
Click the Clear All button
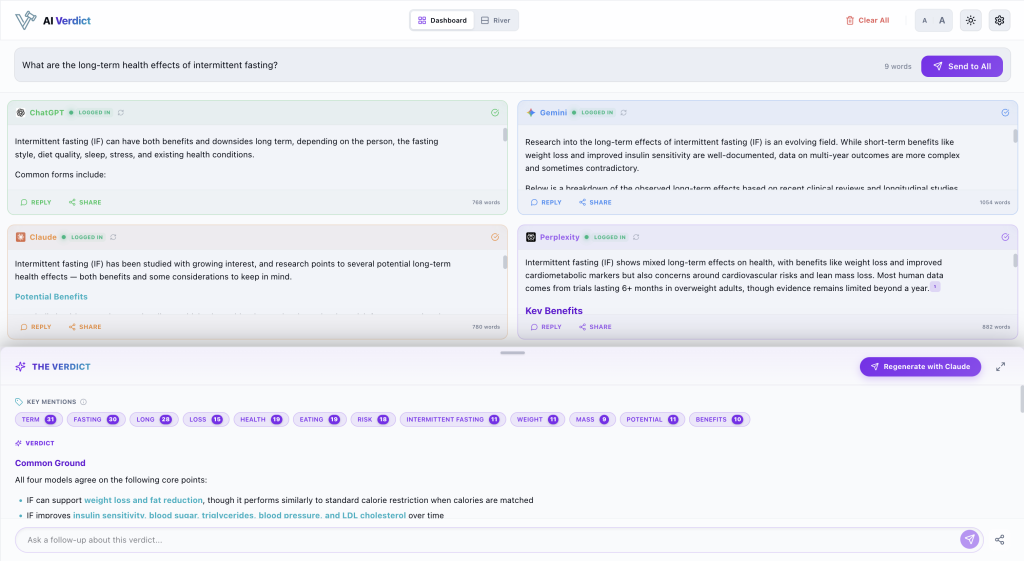coord(867,20)
